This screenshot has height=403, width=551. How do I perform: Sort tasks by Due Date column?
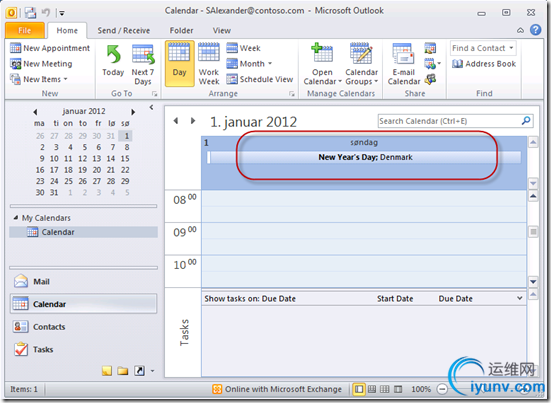pos(455,299)
